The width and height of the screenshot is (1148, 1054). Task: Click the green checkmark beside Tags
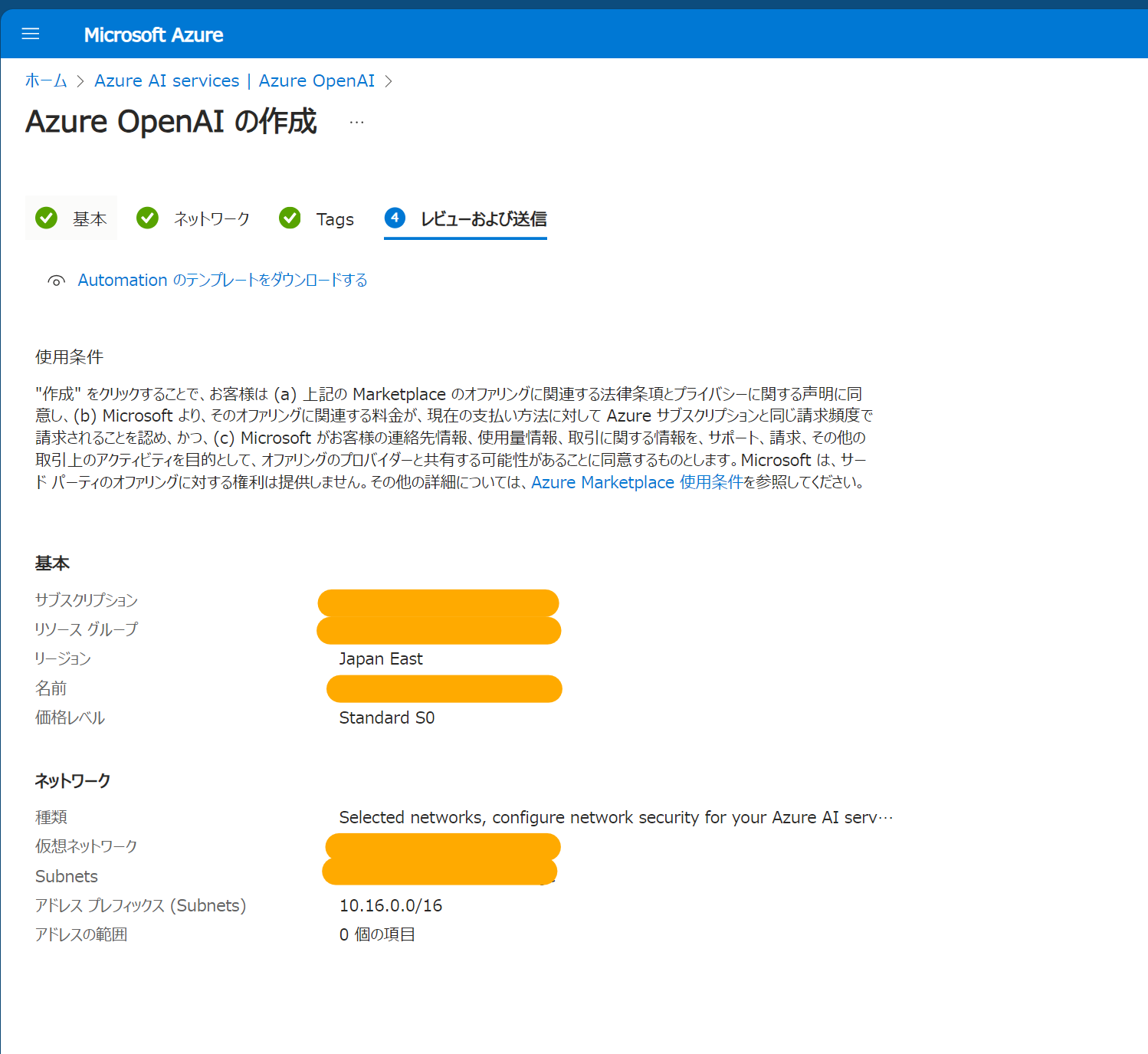(290, 218)
